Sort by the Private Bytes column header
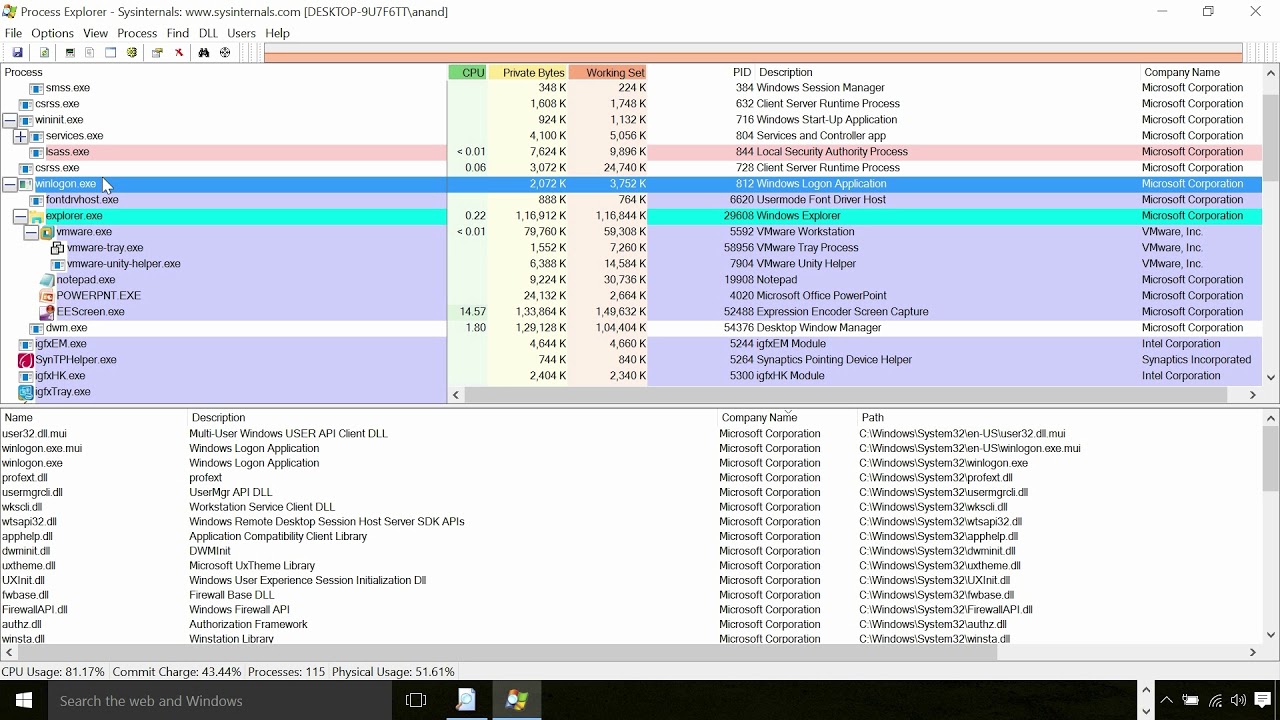Viewport: 1280px width, 720px height. [x=528, y=72]
